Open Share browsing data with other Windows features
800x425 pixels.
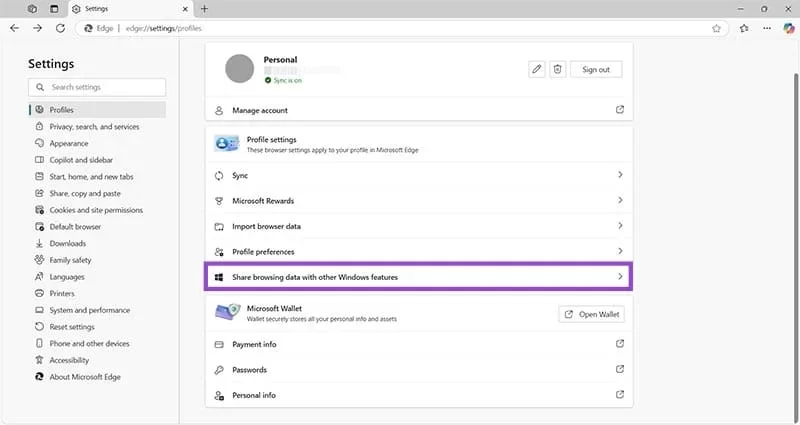coord(418,276)
